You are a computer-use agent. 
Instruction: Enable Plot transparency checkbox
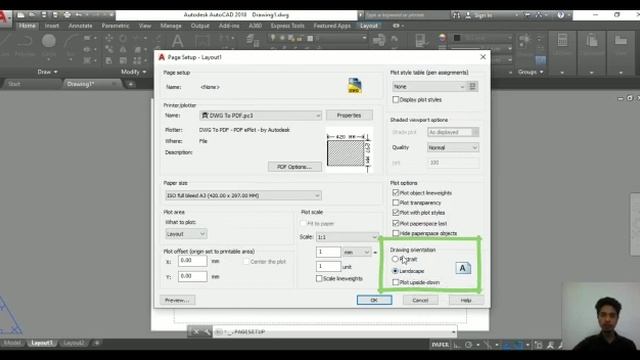click(x=395, y=202)
